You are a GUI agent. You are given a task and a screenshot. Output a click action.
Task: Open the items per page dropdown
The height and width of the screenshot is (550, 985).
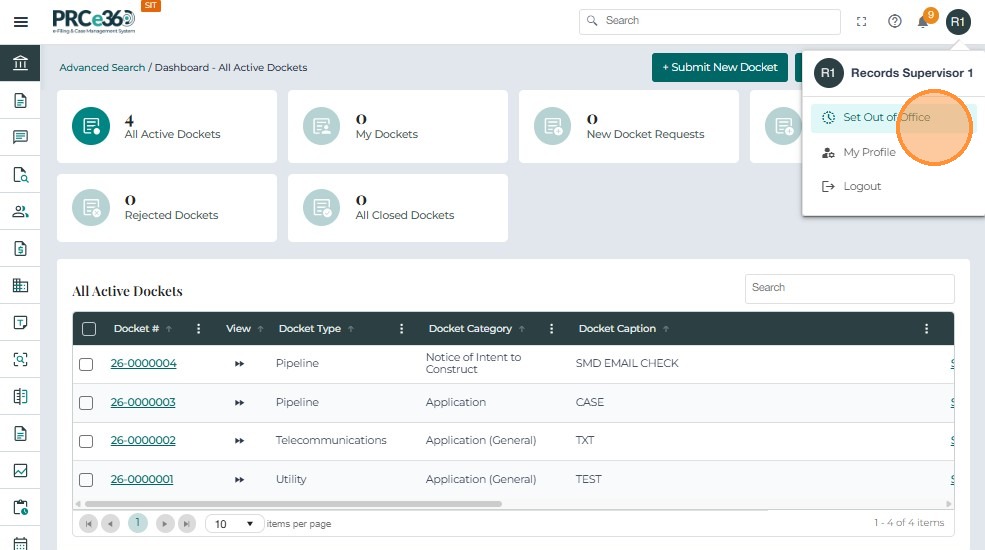point(235,524)
